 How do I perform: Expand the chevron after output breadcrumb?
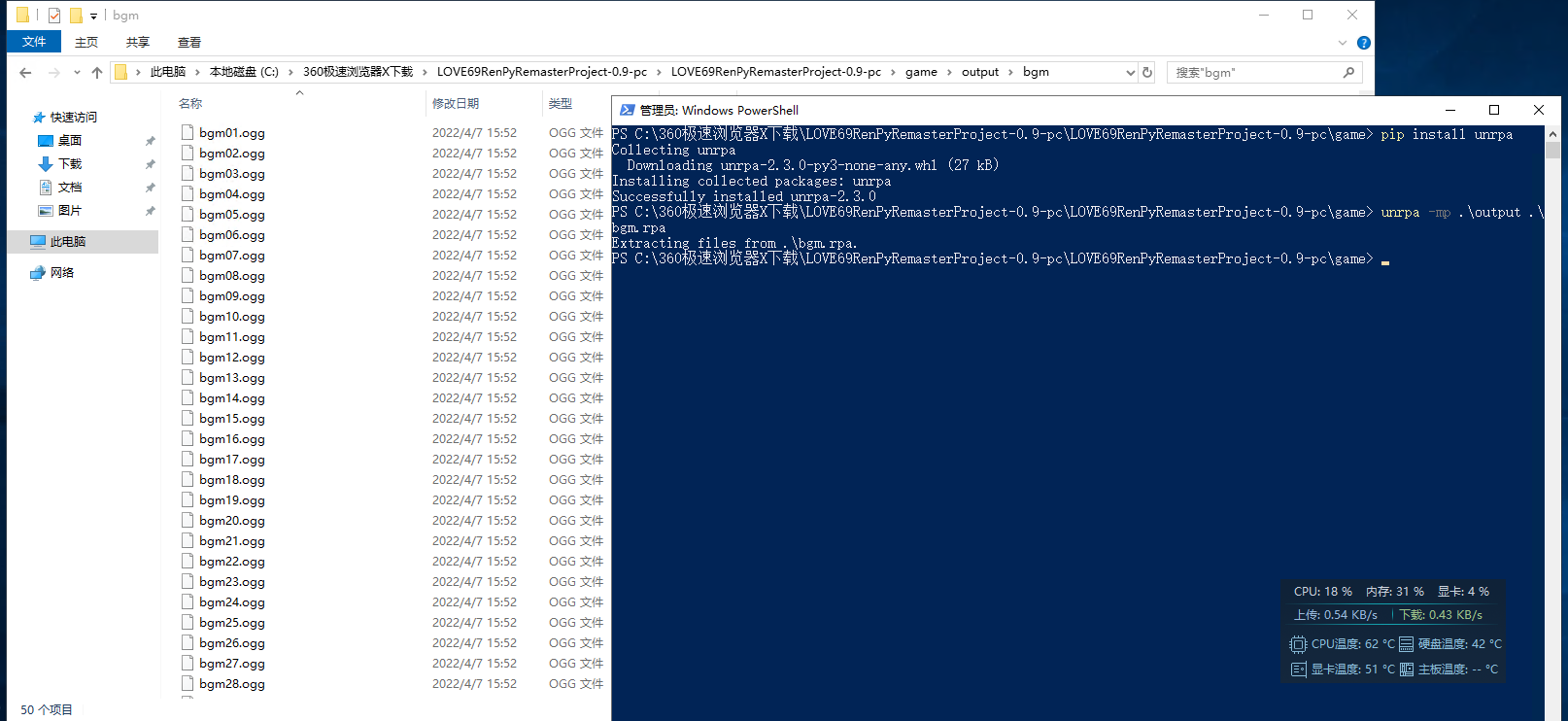point(1010,72)
